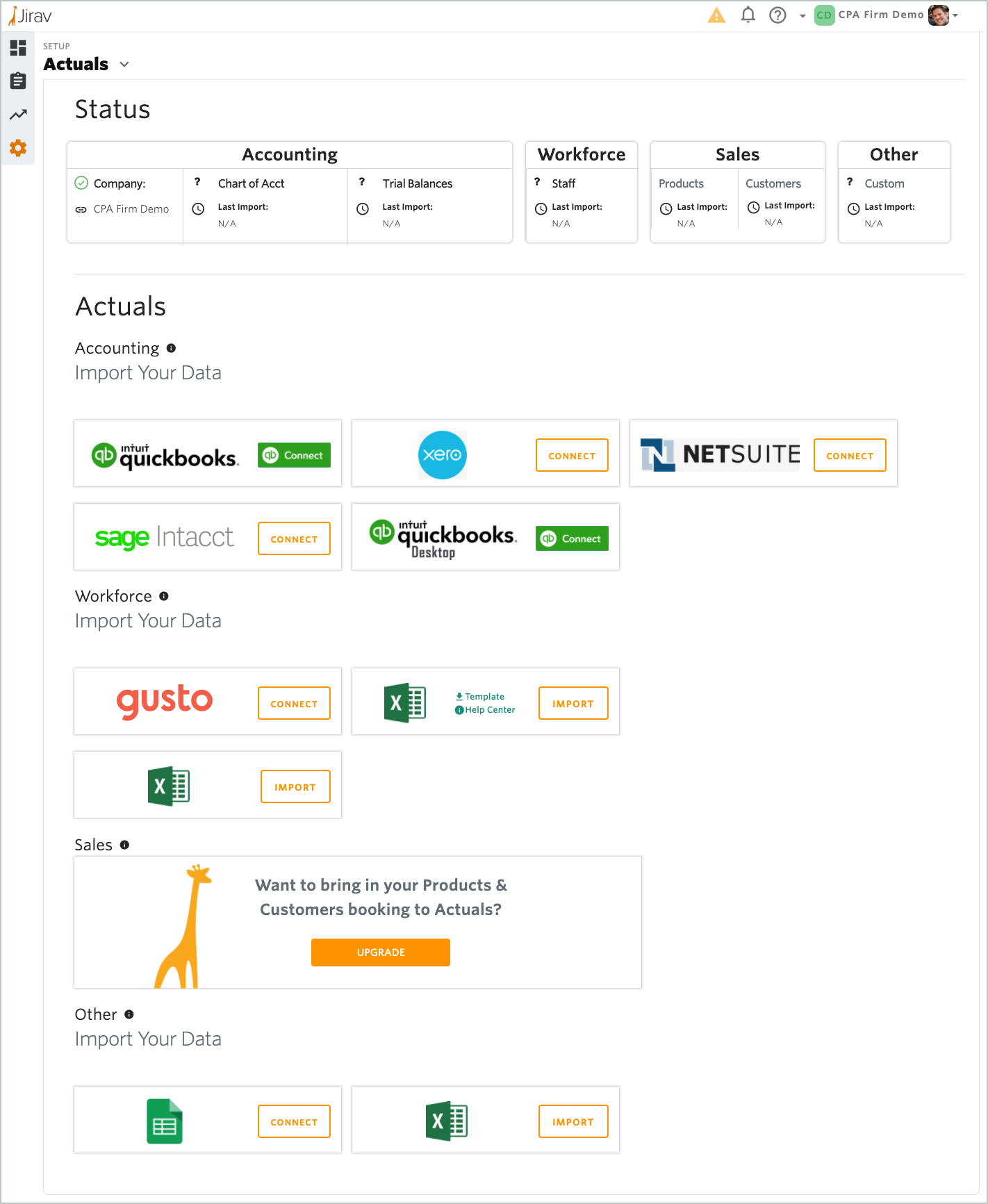Click the green CD company badge
Viewport: 988px width, 1204px height.
pyautogui.click(x=824, y=15)
